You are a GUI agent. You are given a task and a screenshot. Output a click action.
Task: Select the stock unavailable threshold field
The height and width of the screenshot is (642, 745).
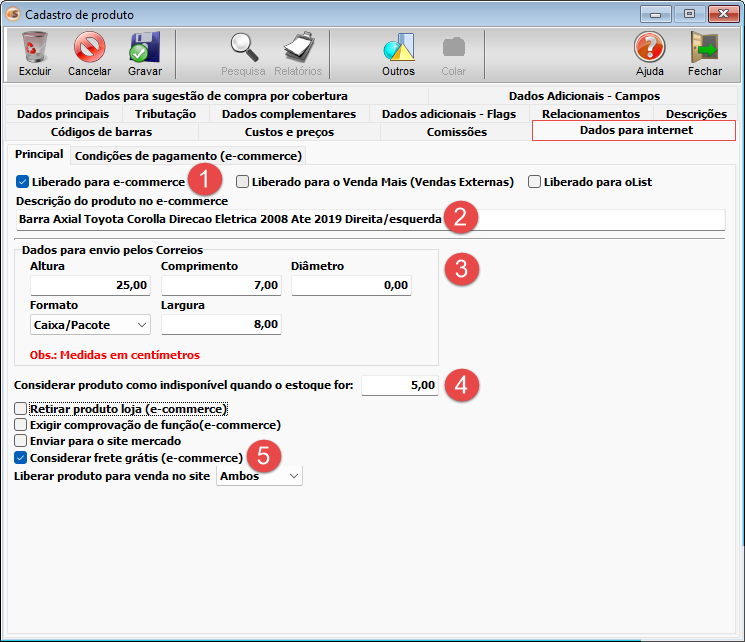coord(399,385)
